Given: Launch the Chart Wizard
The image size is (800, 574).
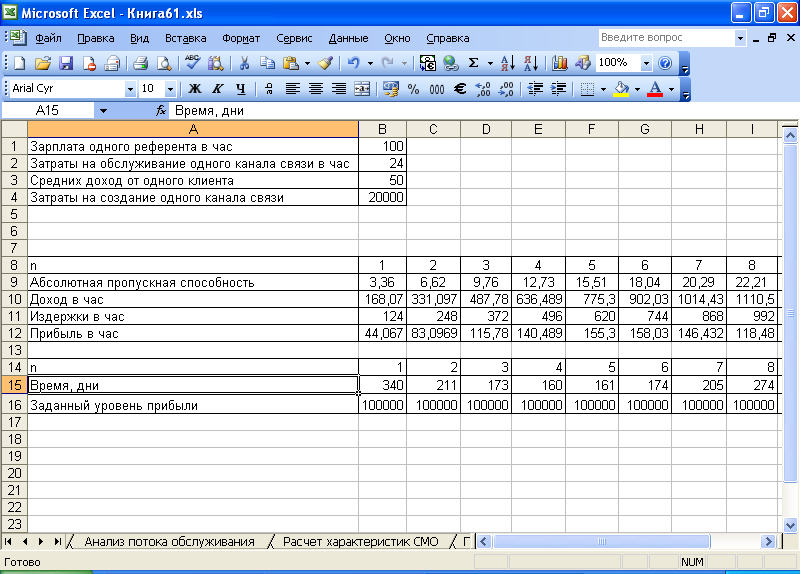Looking at the screenshot, I should click(559, 63).
